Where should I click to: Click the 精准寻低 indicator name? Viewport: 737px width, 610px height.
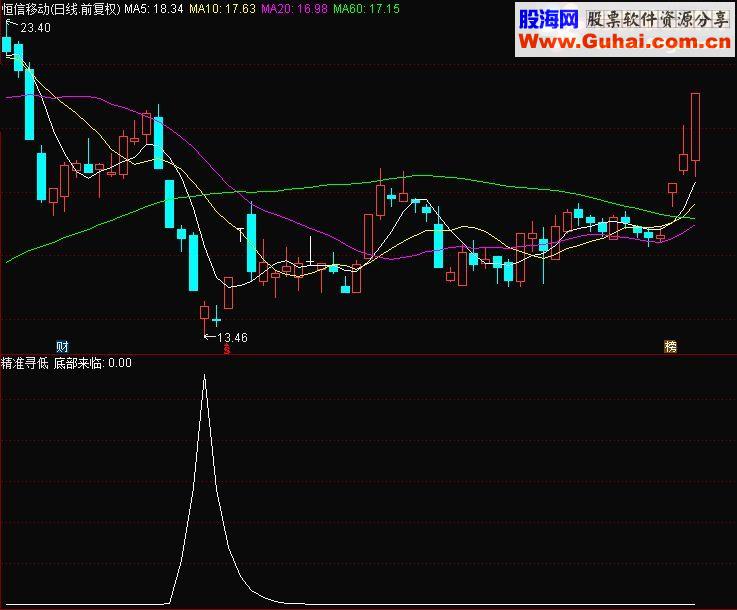[24, 363]
